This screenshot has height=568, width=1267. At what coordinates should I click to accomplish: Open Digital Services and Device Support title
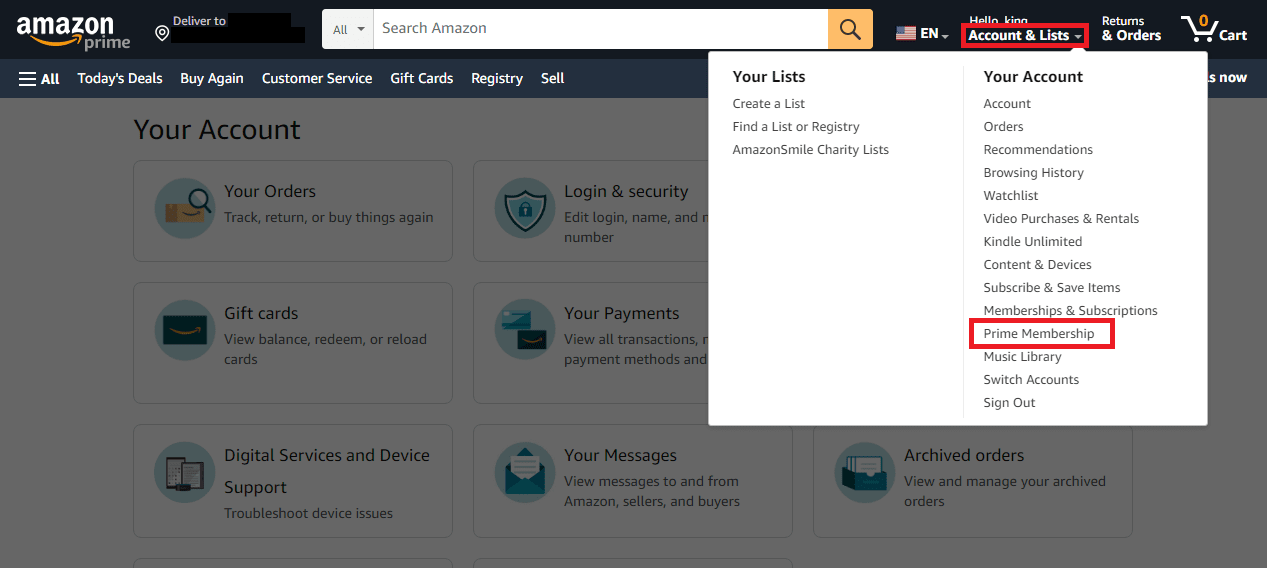coord(327,471)
